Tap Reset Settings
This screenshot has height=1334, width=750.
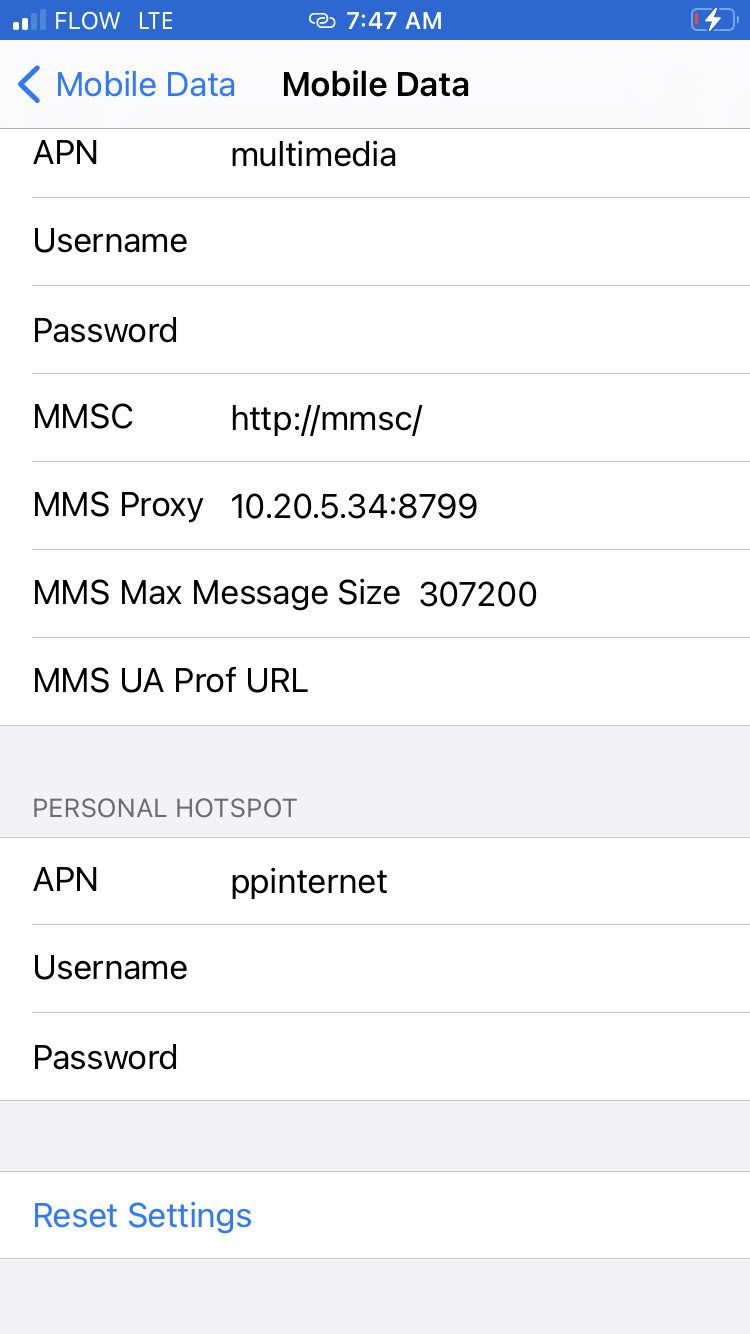(142, 1215)
